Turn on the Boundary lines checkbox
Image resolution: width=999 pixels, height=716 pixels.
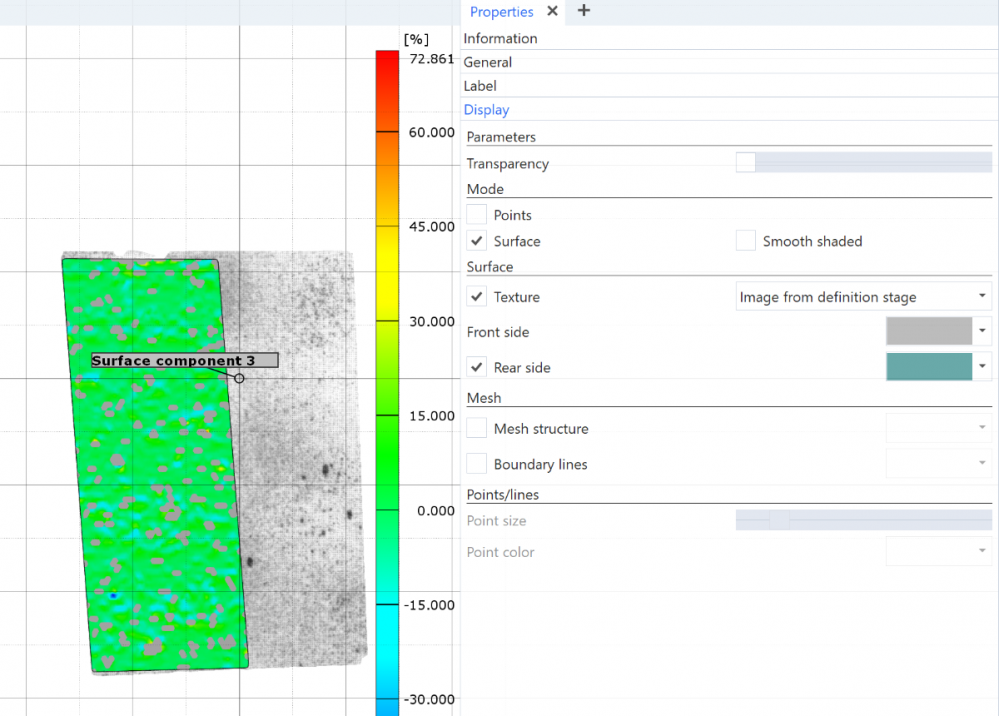coord(477,464)
